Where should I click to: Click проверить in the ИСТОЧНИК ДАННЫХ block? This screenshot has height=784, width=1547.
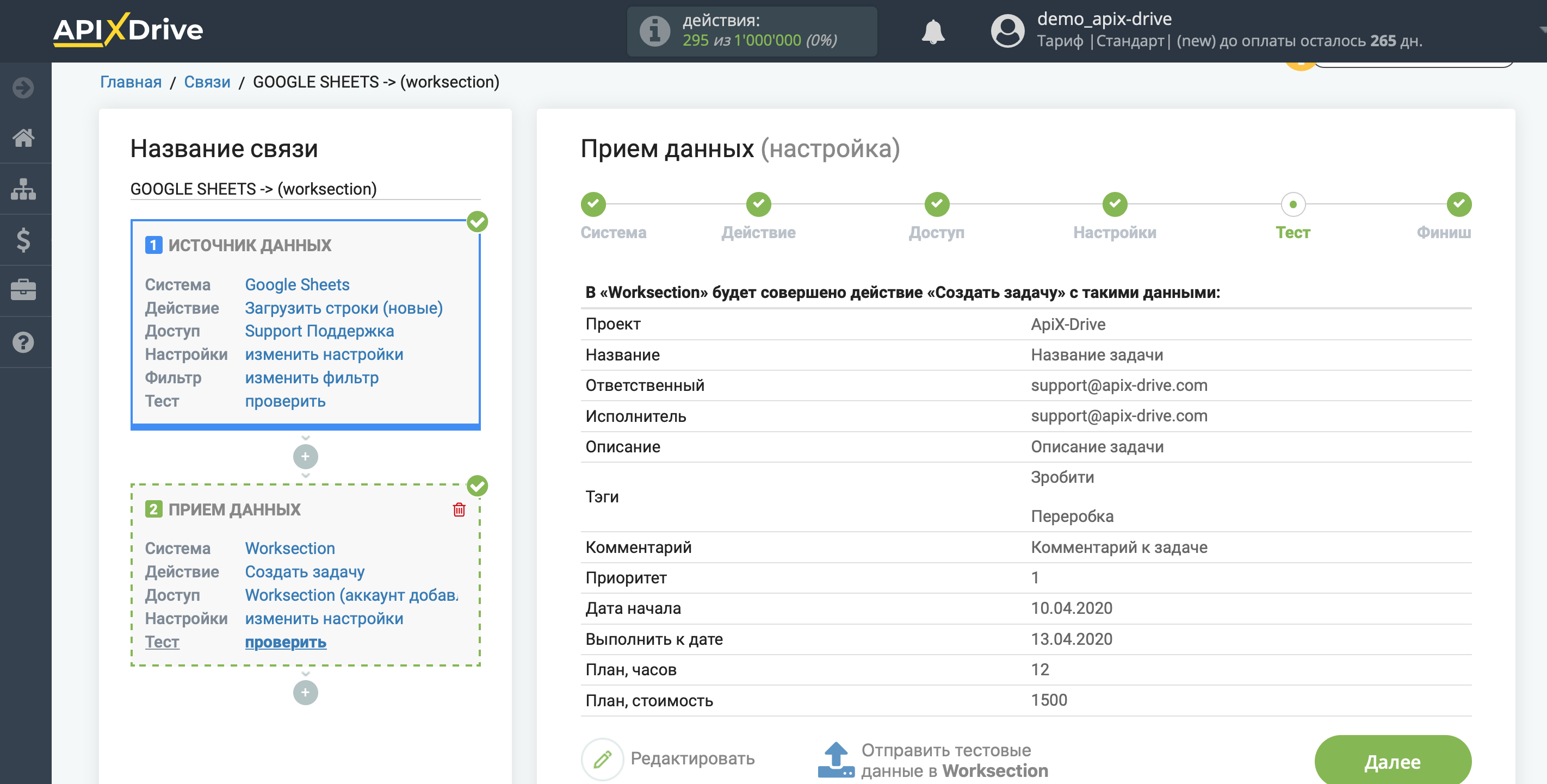tap(284, 401)
